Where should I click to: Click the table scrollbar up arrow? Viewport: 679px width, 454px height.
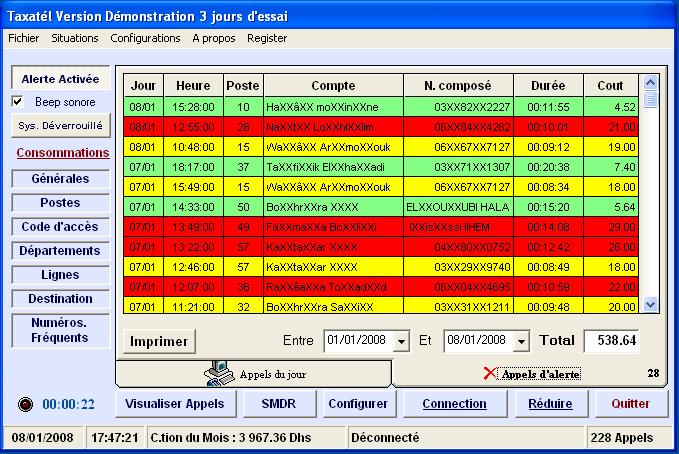coord(650,82)
